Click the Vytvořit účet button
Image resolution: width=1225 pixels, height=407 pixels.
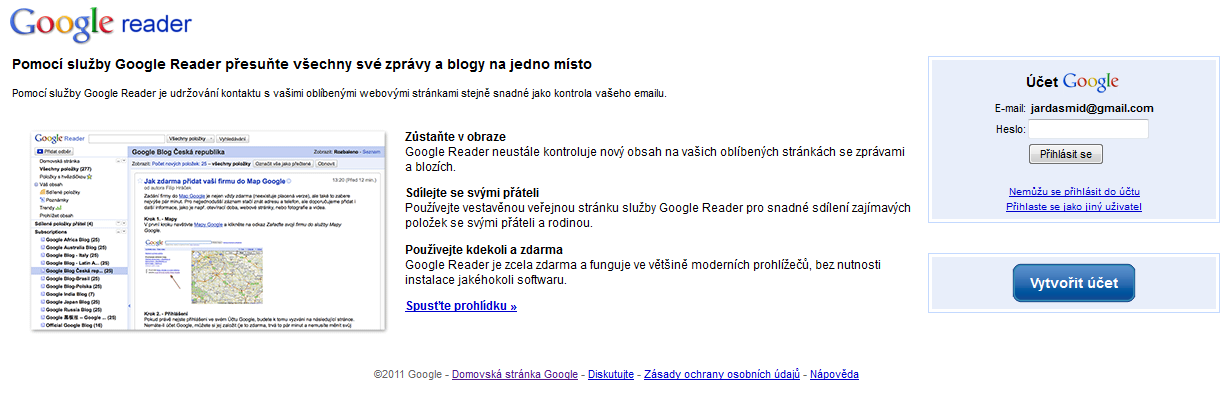pos(1073,282)
